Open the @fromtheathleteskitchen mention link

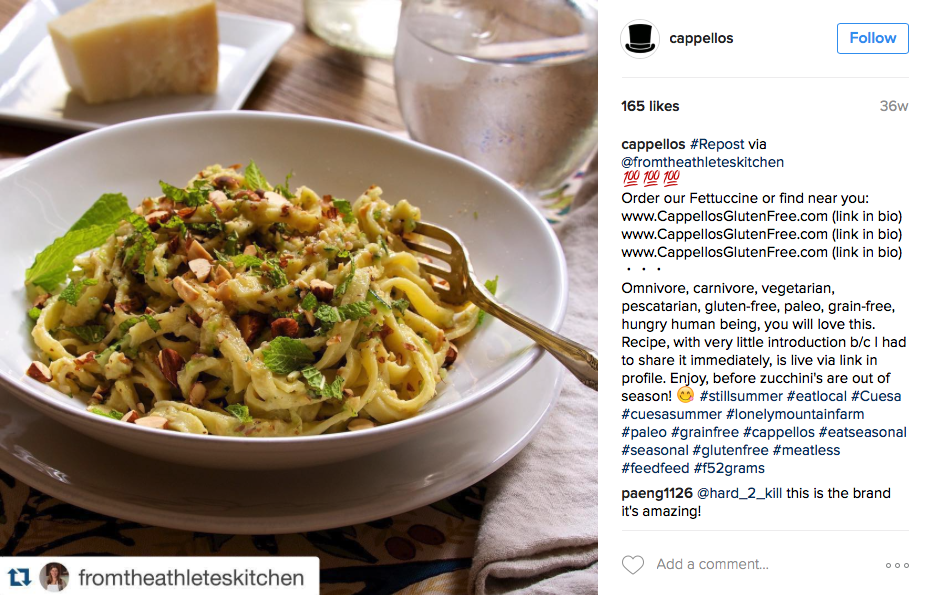pos(702,162)
